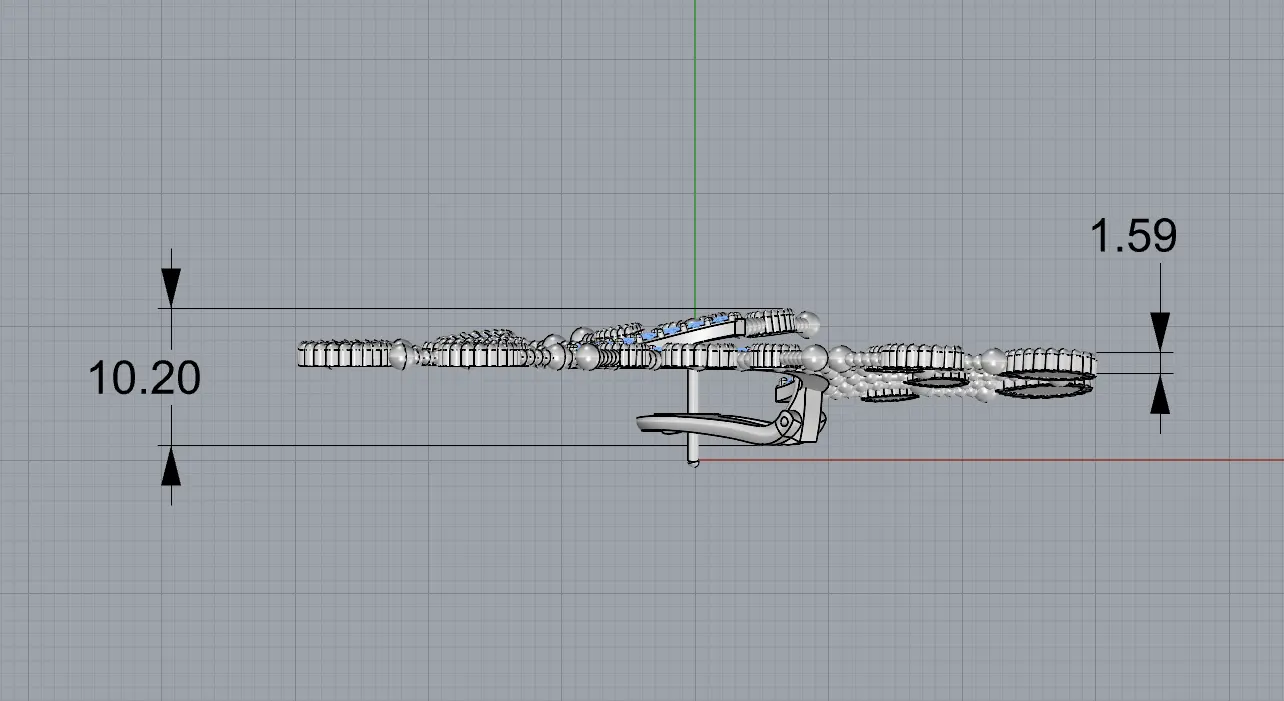Select the large sphere bead left of the far-right bezel
The height and width of the screenshot is (701, 1284).
pyautogui.click(x=992, y=361)
